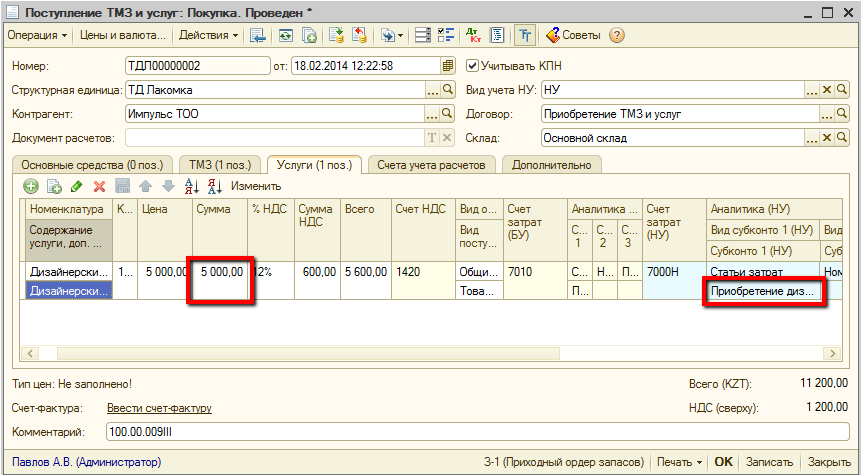Switch to the ТМЗ (1 поз.) tab
This screenshot has height=475, width=861.
(220, 164)
